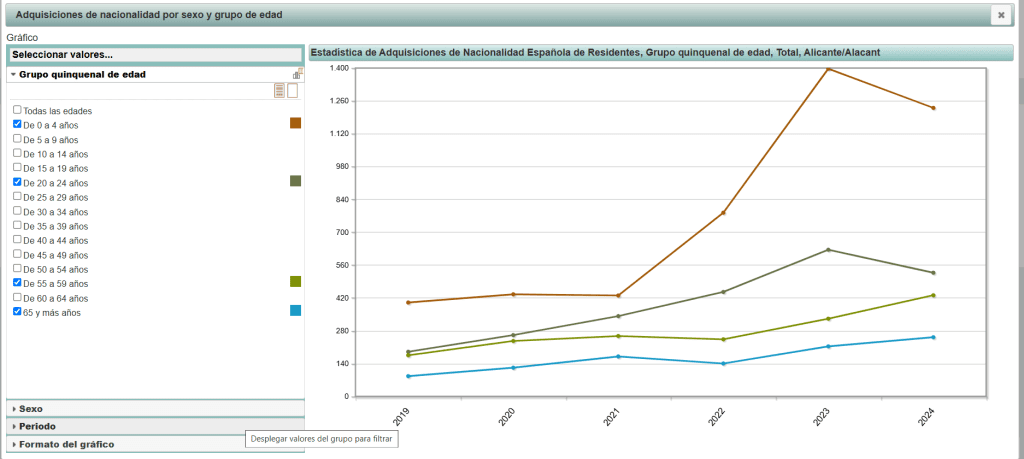This screenshot has width=1024, height=459.
Task: Click the green swatch for 'De 55 a 59 años'
Action: 295,282
